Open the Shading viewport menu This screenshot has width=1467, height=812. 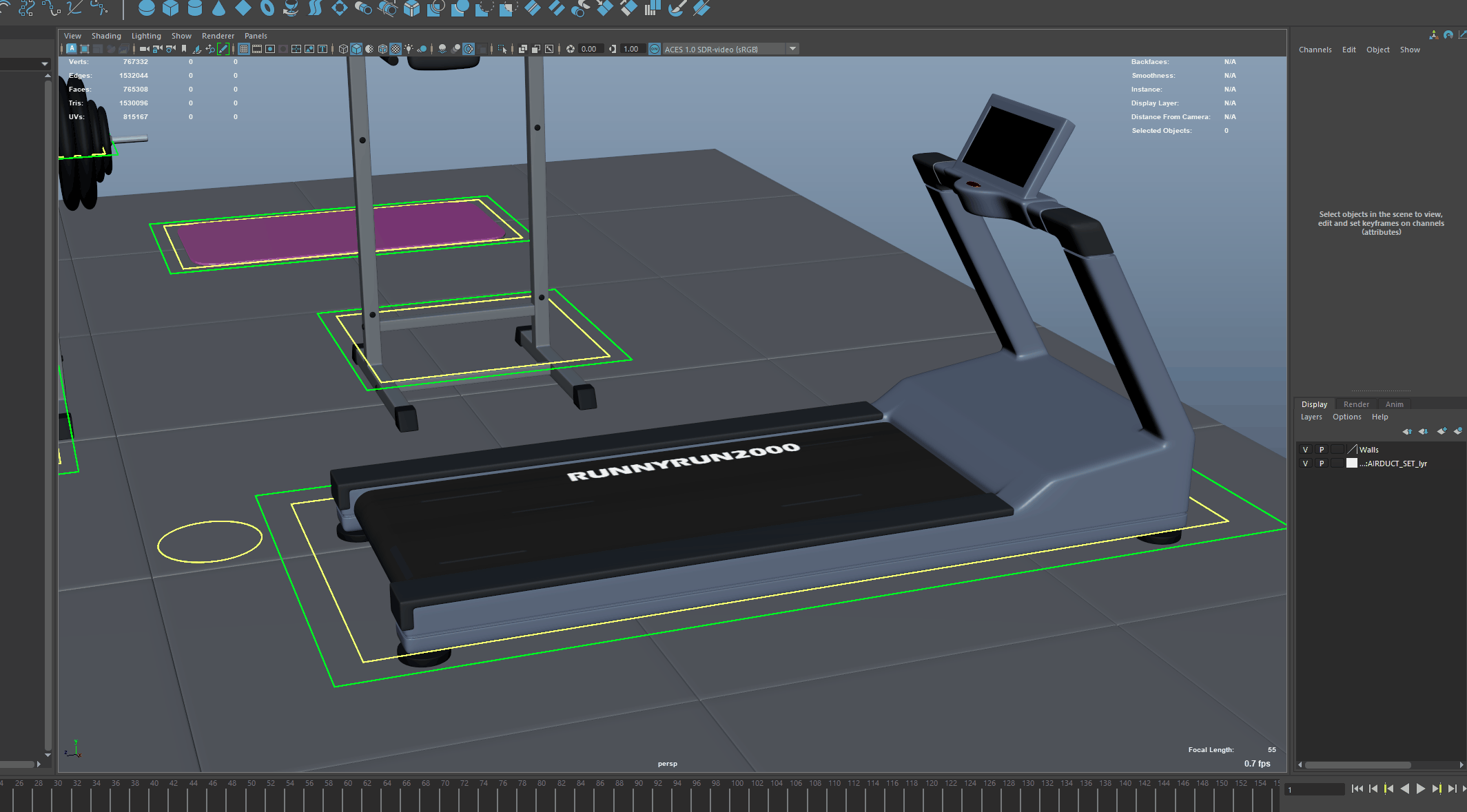[106, 36]
